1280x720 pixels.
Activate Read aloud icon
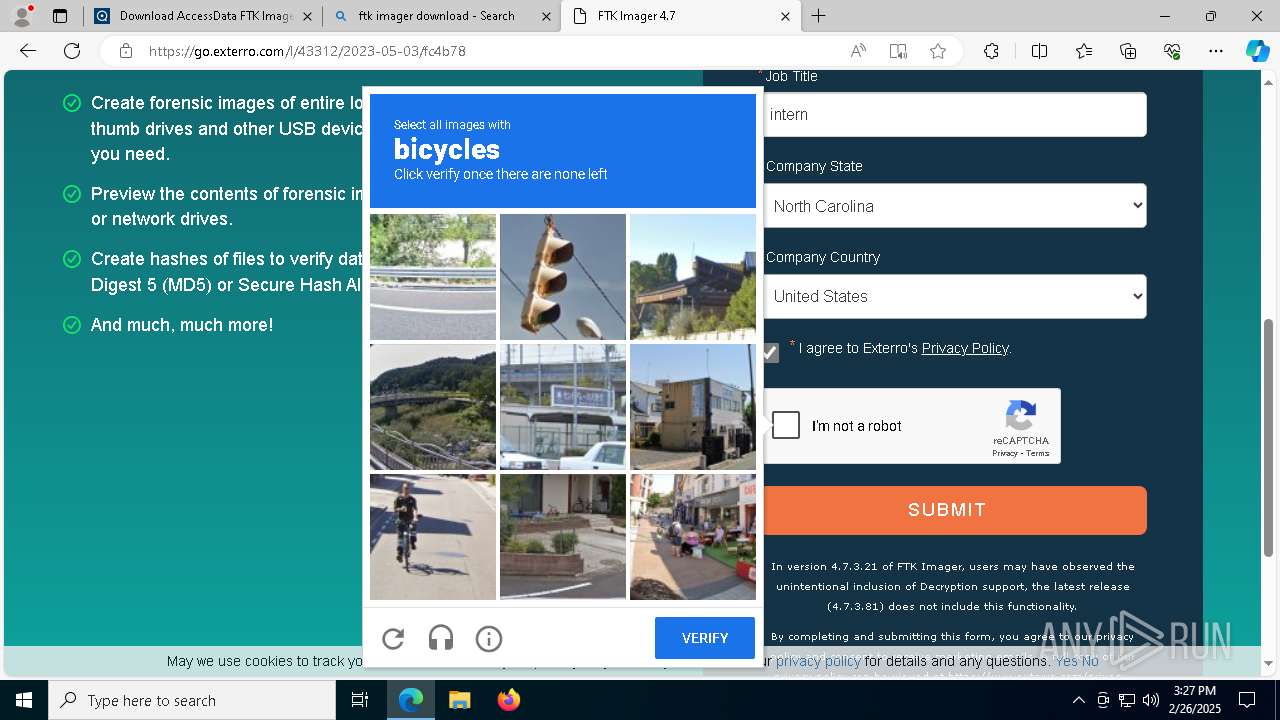click(858, 51)
